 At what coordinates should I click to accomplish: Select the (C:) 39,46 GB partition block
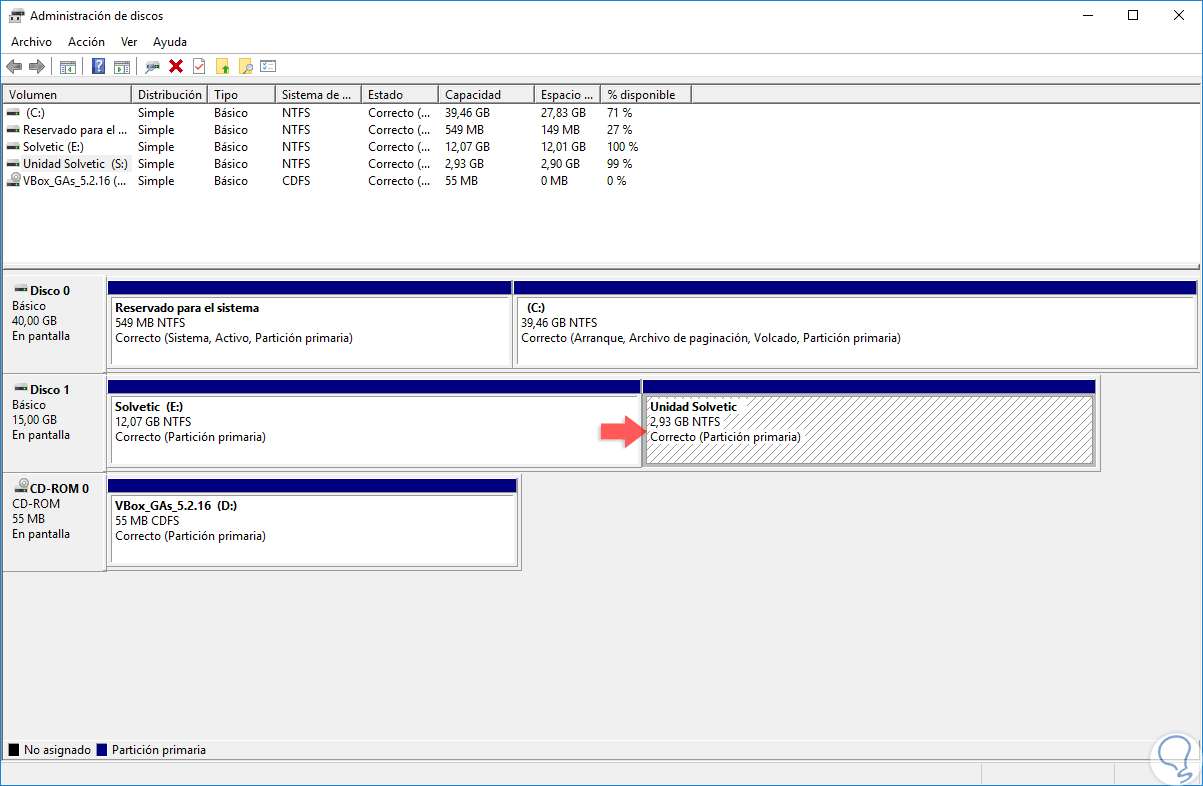pos(855,324)
